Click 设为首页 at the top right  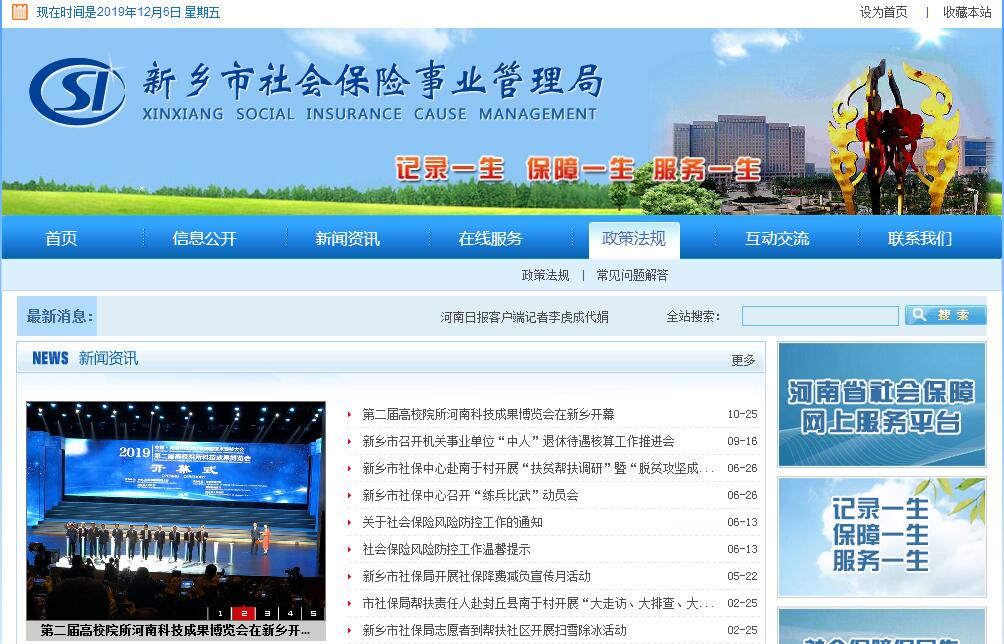pyautogui.click(x=883, y=12)
